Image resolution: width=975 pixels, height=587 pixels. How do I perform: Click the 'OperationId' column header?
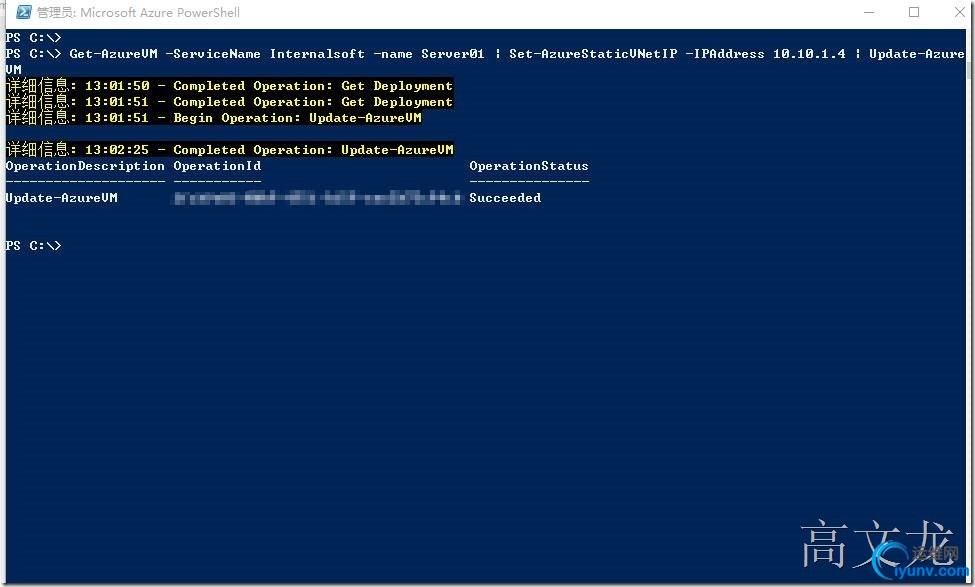[217, 166]
